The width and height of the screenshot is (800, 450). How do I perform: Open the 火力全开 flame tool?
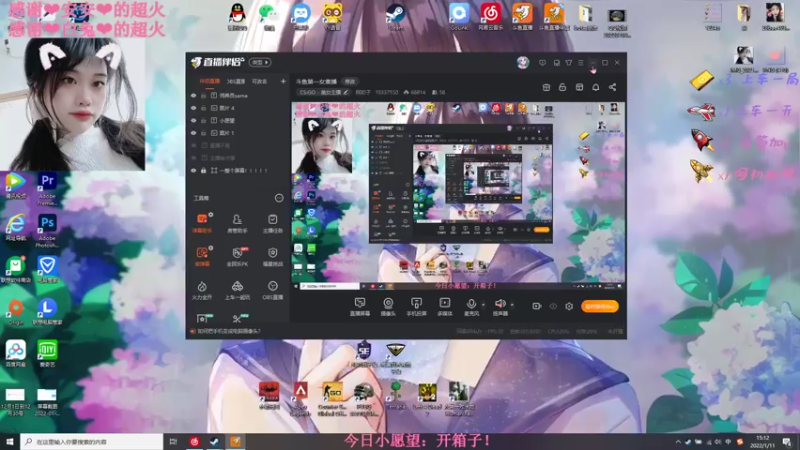click(202, 290)
